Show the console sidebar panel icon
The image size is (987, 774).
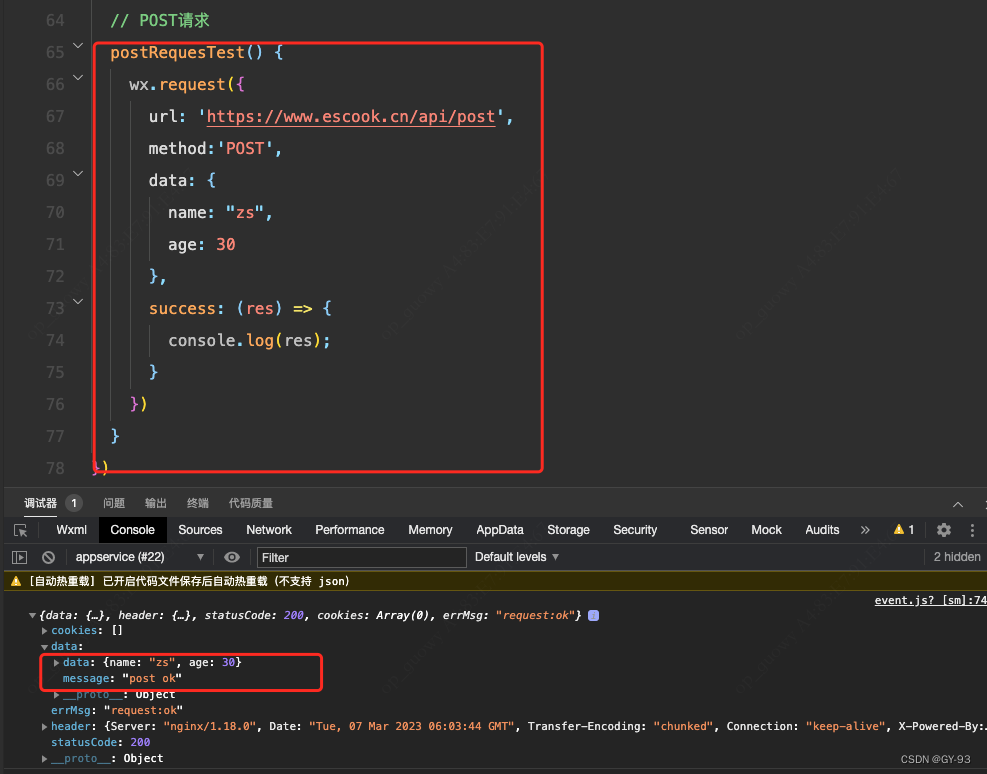[x=20, y=558]
